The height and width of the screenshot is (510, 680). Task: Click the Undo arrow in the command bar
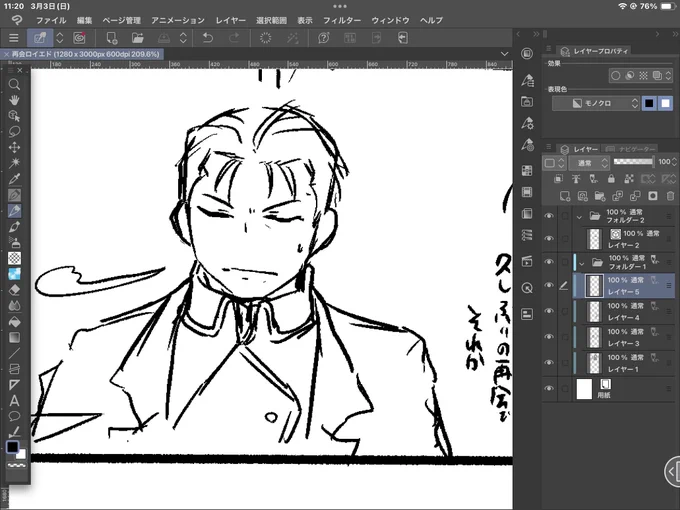(x=208, y=38)
